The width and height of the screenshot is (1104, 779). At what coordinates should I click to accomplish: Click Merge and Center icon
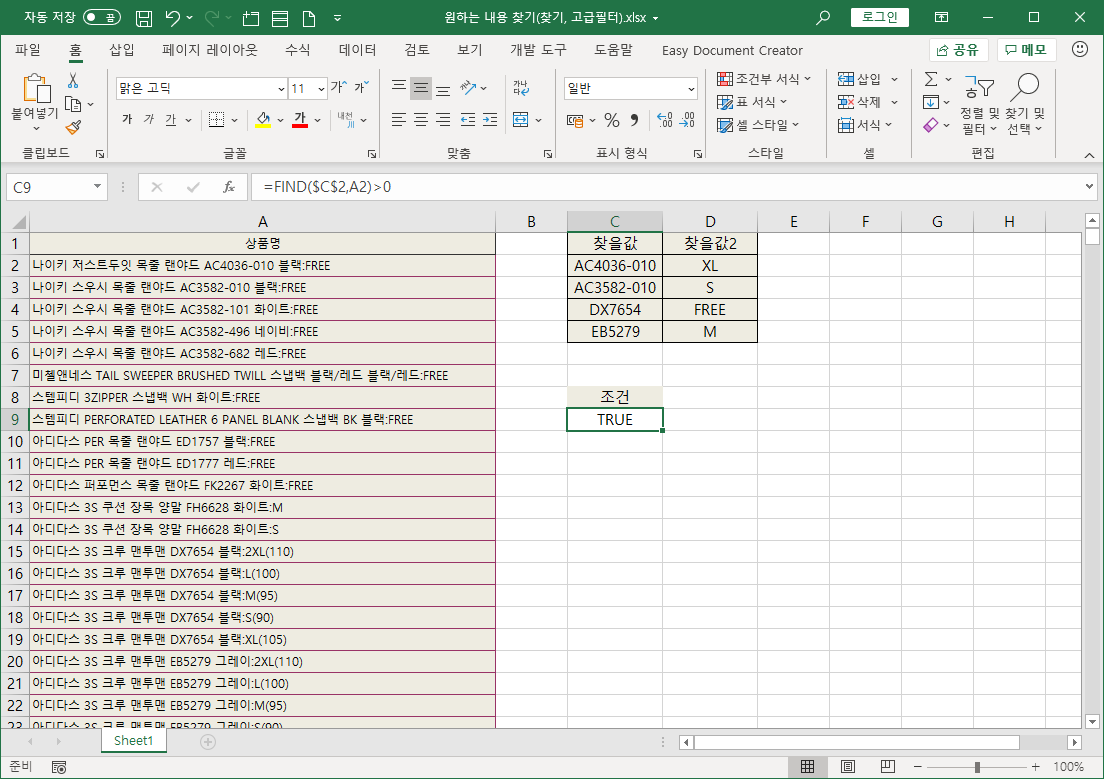pos(521,120)
